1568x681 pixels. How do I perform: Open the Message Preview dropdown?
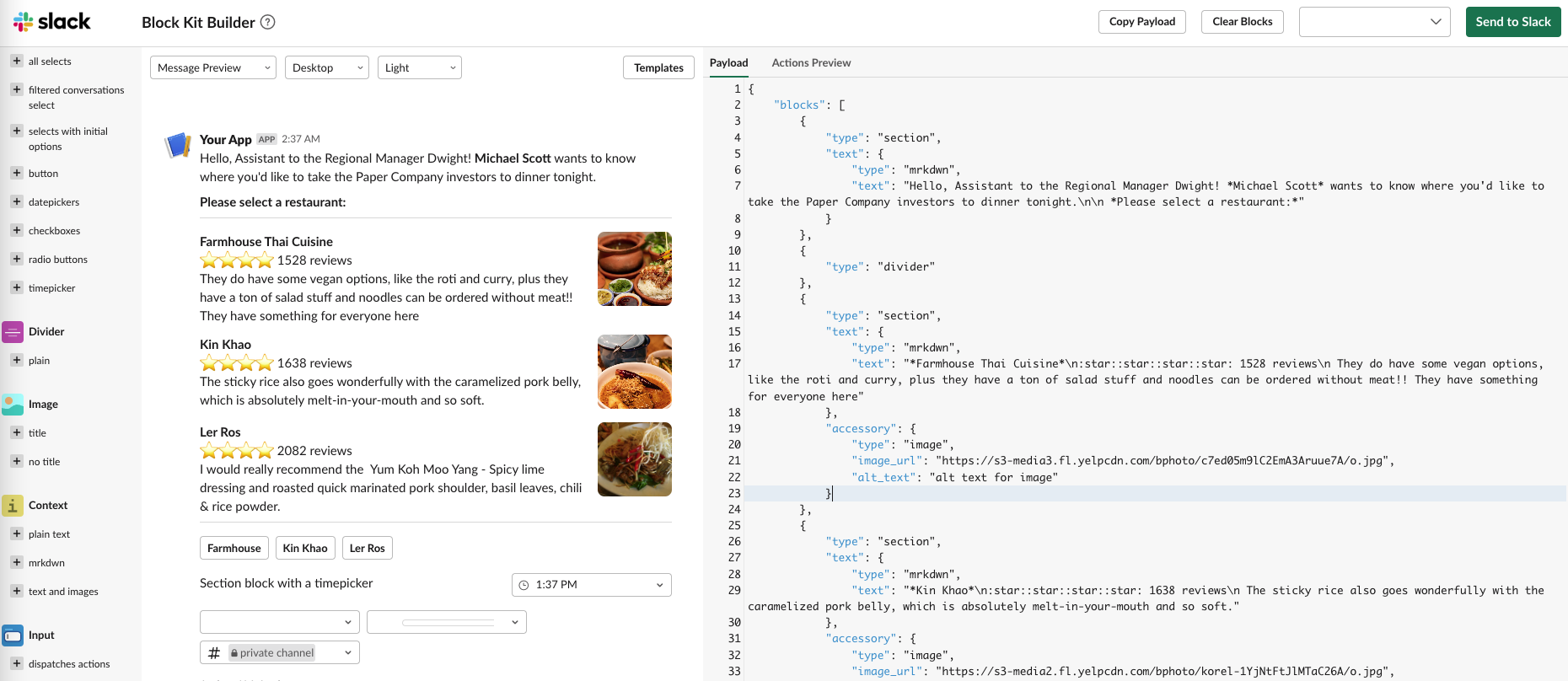[213, 67]
